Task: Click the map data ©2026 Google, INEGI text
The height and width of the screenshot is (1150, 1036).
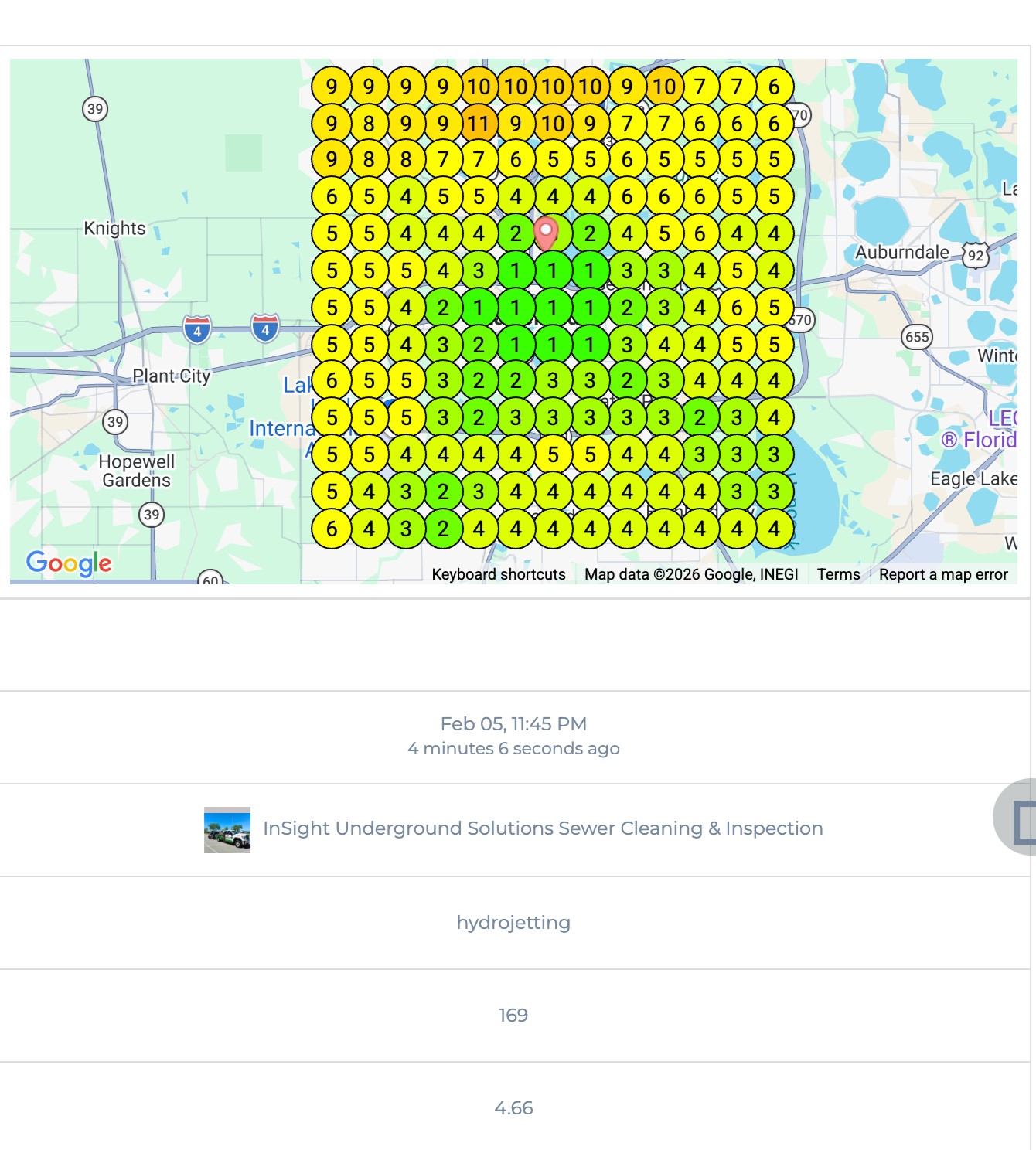Action: pyautogui.click(x=691, y=574)
